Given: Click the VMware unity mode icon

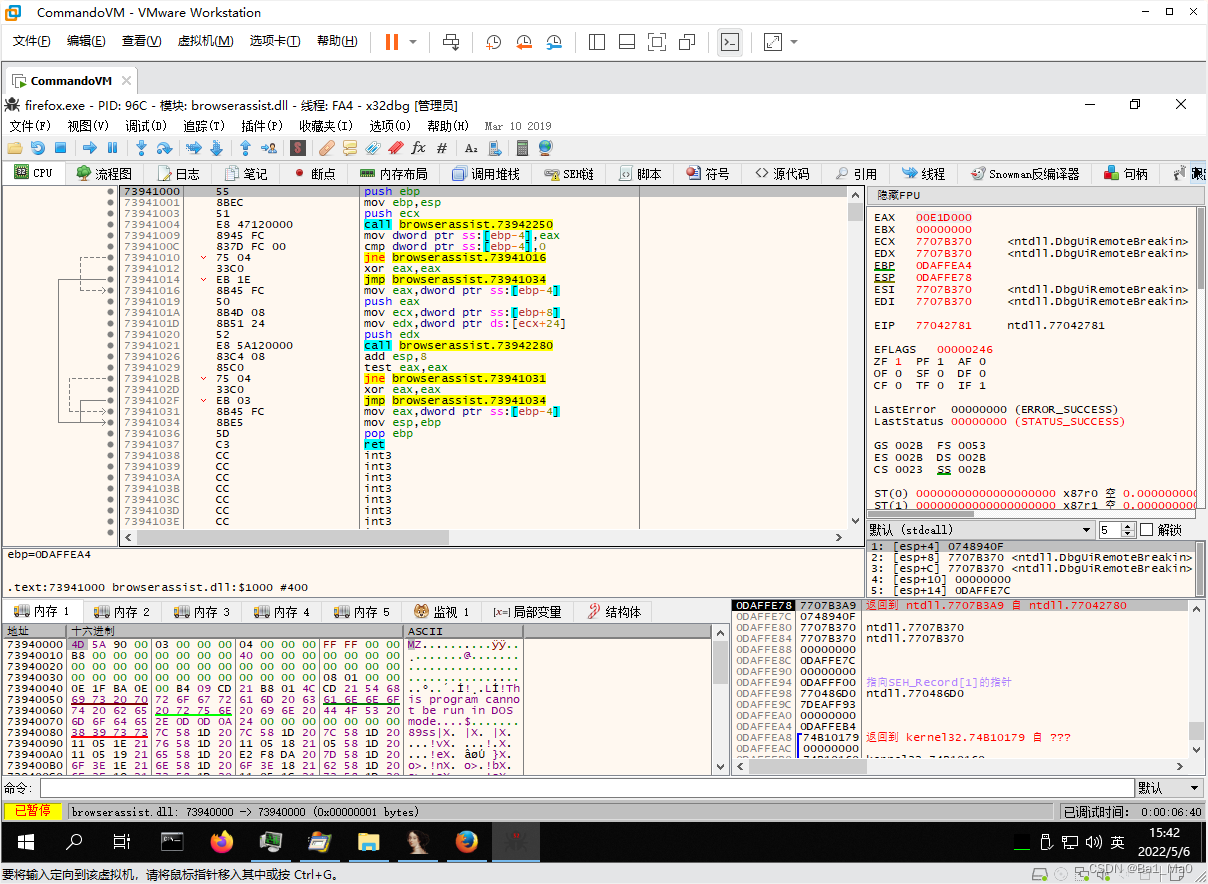Looking at the screenshot, I should 687,42.
